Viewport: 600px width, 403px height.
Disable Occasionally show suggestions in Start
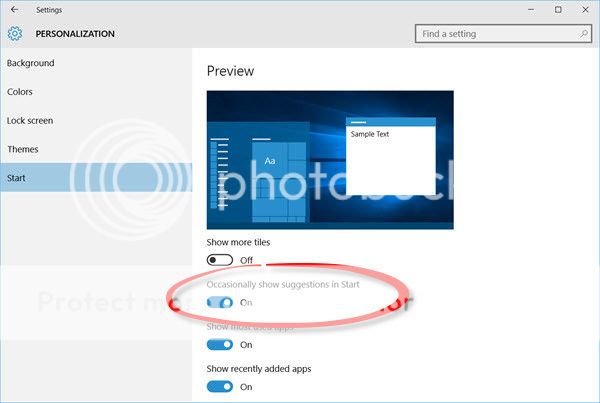click(220, 302)
